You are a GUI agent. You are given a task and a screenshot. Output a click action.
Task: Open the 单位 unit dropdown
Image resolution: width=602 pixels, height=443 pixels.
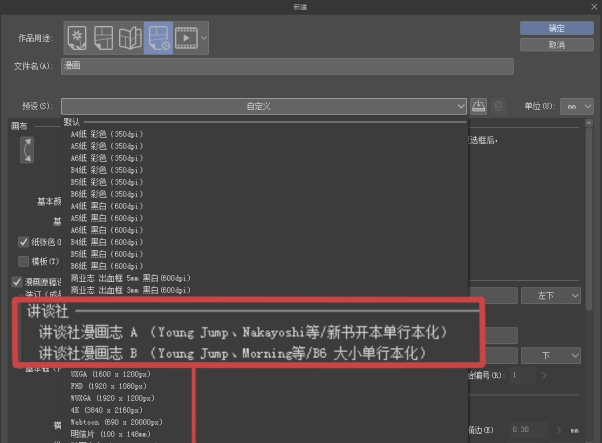click(x=577, y=106)
